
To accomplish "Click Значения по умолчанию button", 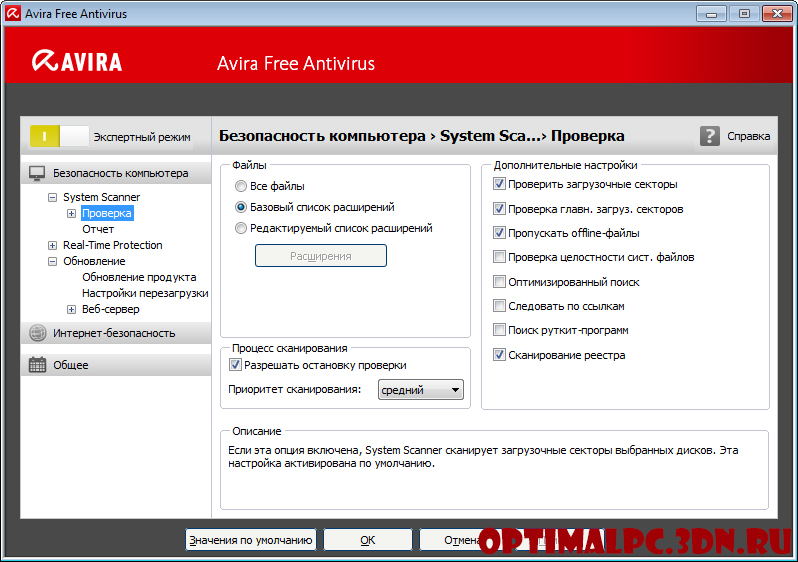I will point(250,540).
